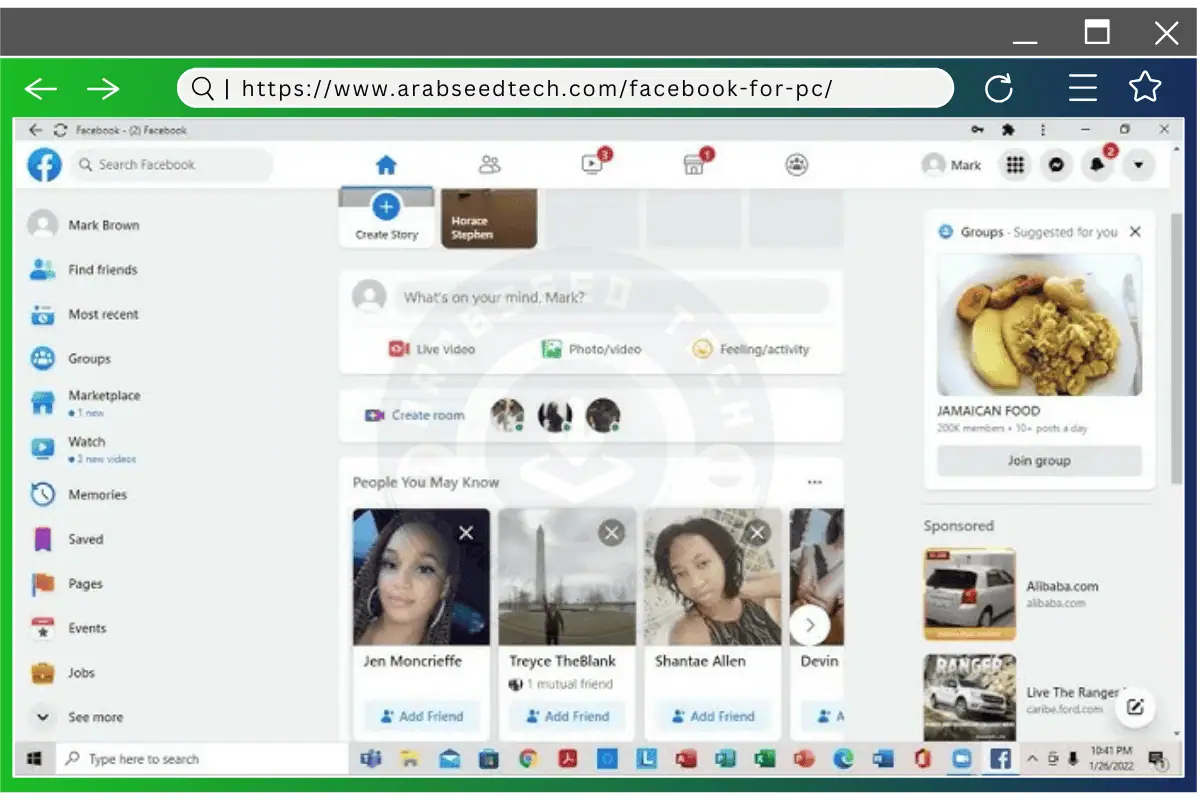Click the right chevron on friend suggestions carousel

tap(812, 625)
